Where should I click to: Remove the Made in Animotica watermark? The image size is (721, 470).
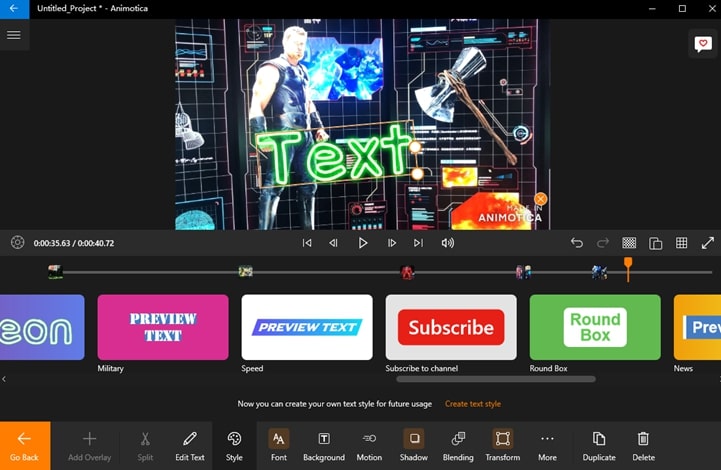541,199
